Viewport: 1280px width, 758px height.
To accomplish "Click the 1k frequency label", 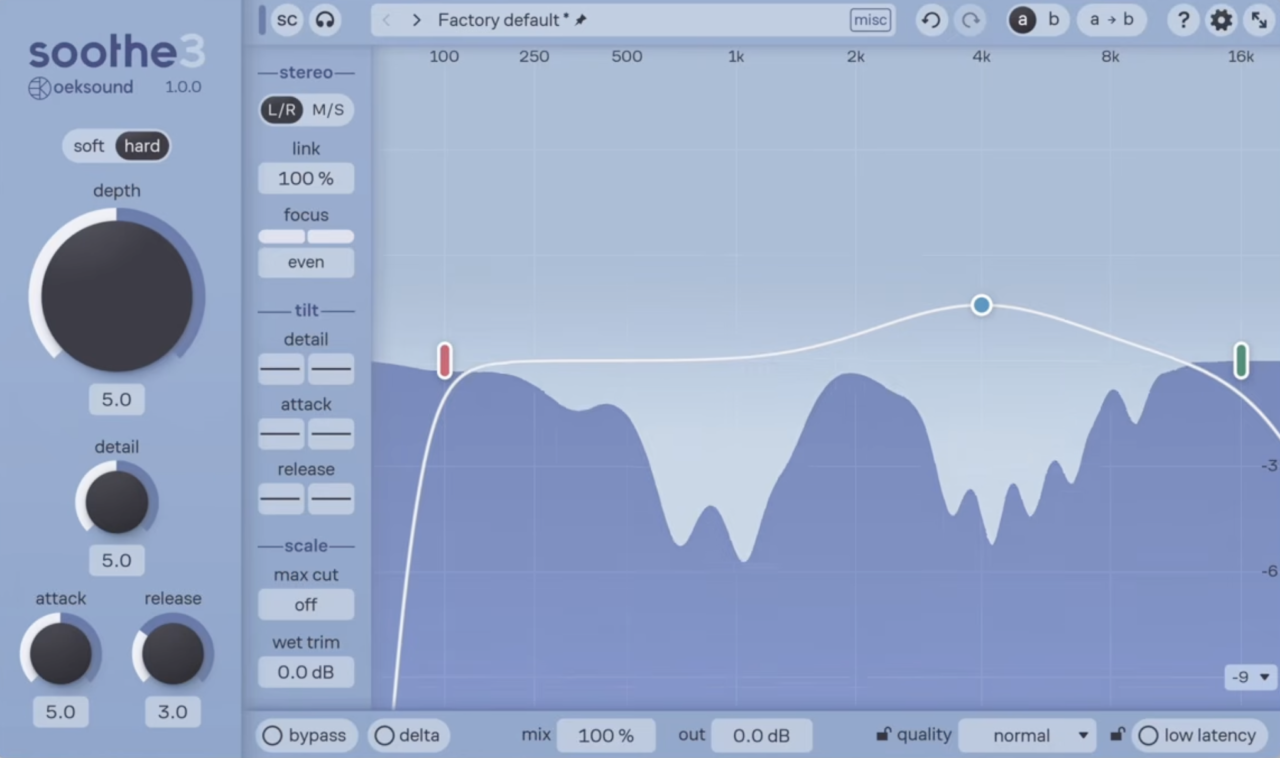I will coord(736,57).
